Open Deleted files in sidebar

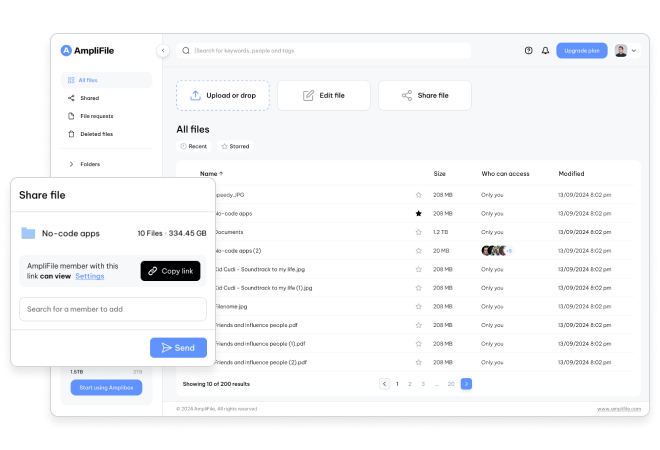pyautogui.click(x=96, y=133)
